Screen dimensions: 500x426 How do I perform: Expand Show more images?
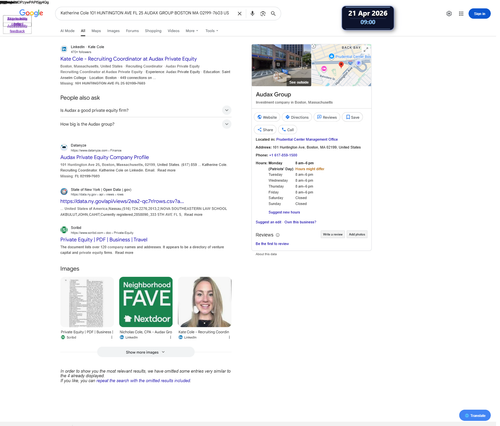point(146,352)
